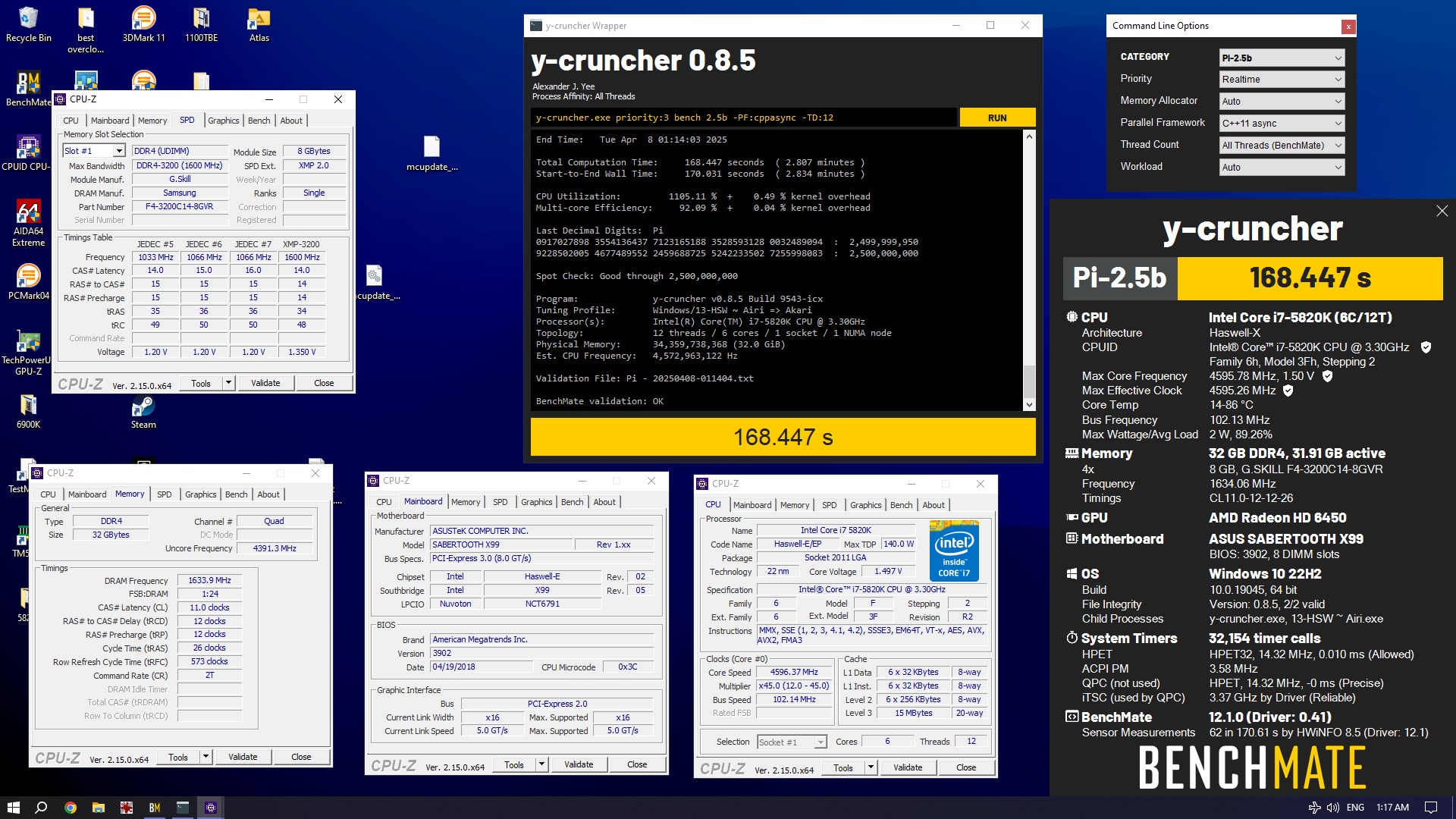
Task: Open Graphics tab in CPU-Z Mainboard window
Action: 537,502
